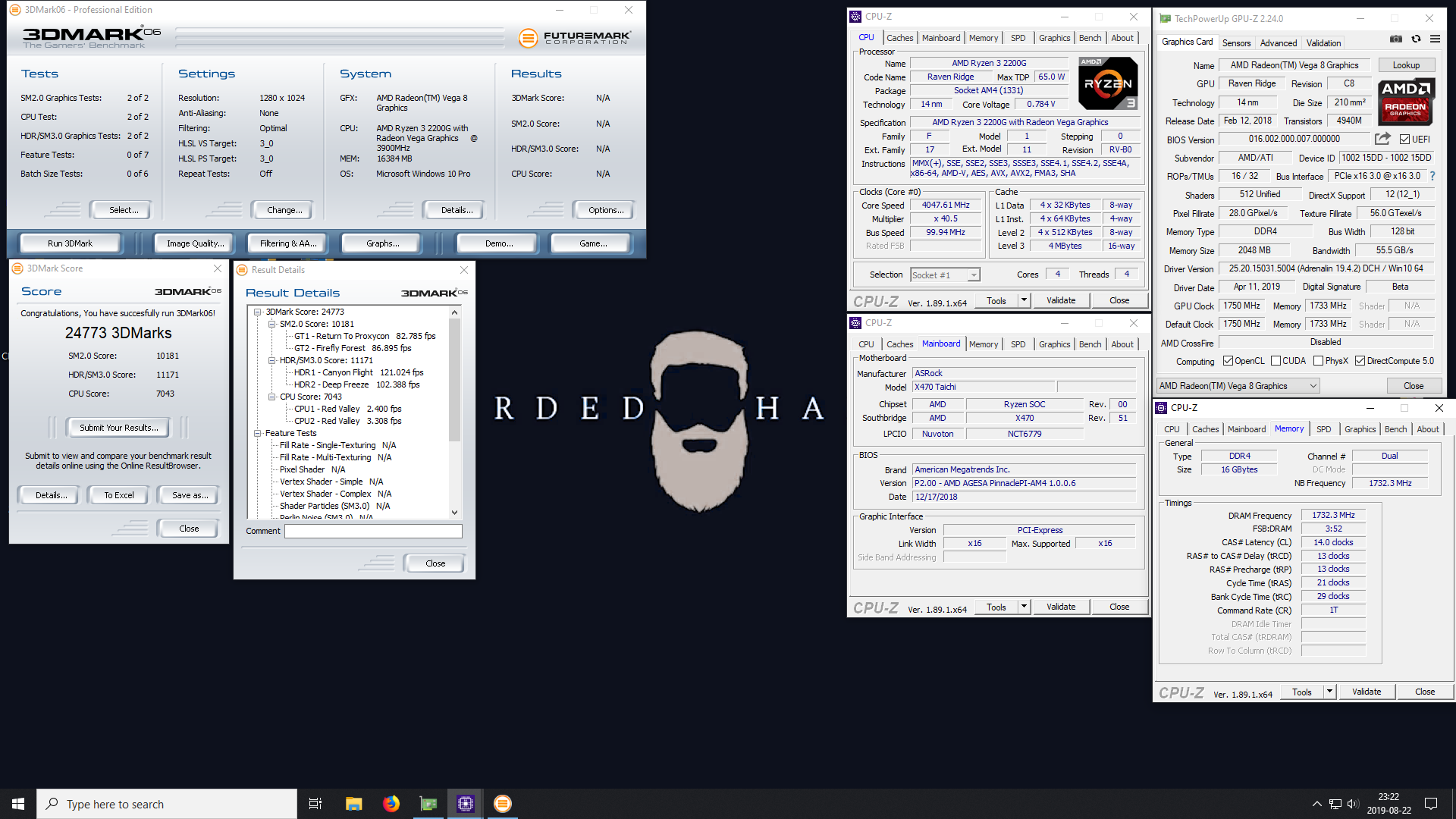Collapse the SM2.0 Score: 10181 node

[x=271, y=324]
